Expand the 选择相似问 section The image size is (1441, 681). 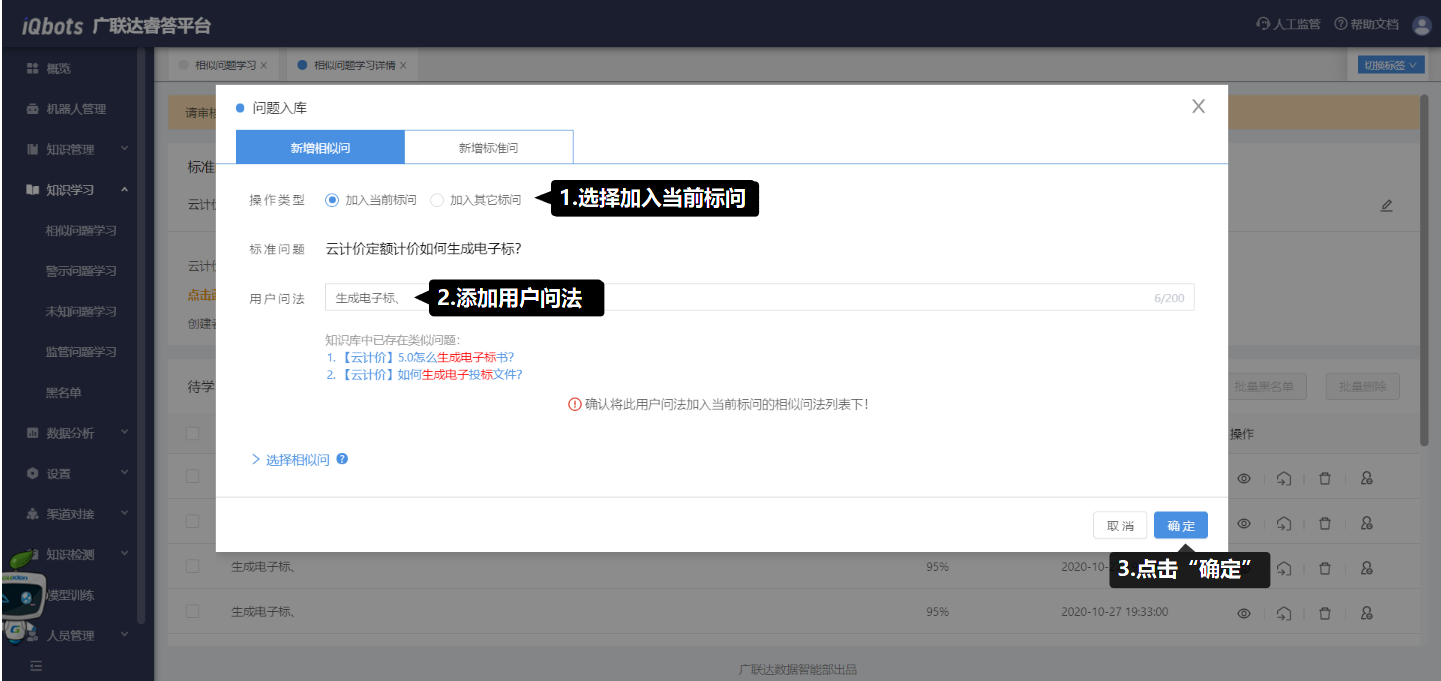(x=290, y=460)
